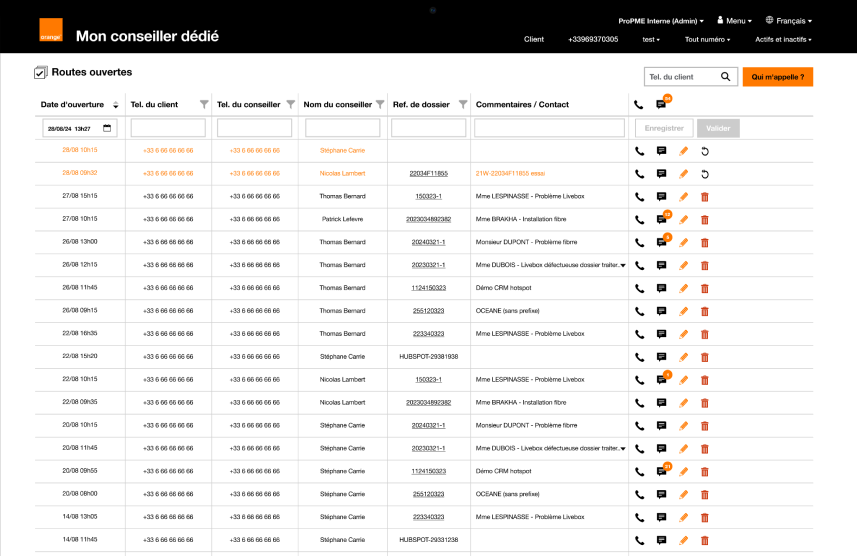Open the test dropdown
Viewport: 857px width, 556px height.
click(651, 39)
